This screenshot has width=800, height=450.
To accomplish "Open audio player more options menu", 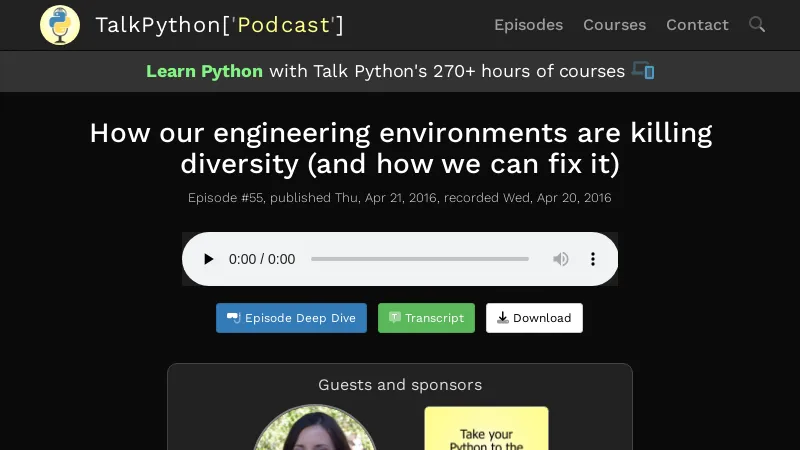I will click(592, 259).
